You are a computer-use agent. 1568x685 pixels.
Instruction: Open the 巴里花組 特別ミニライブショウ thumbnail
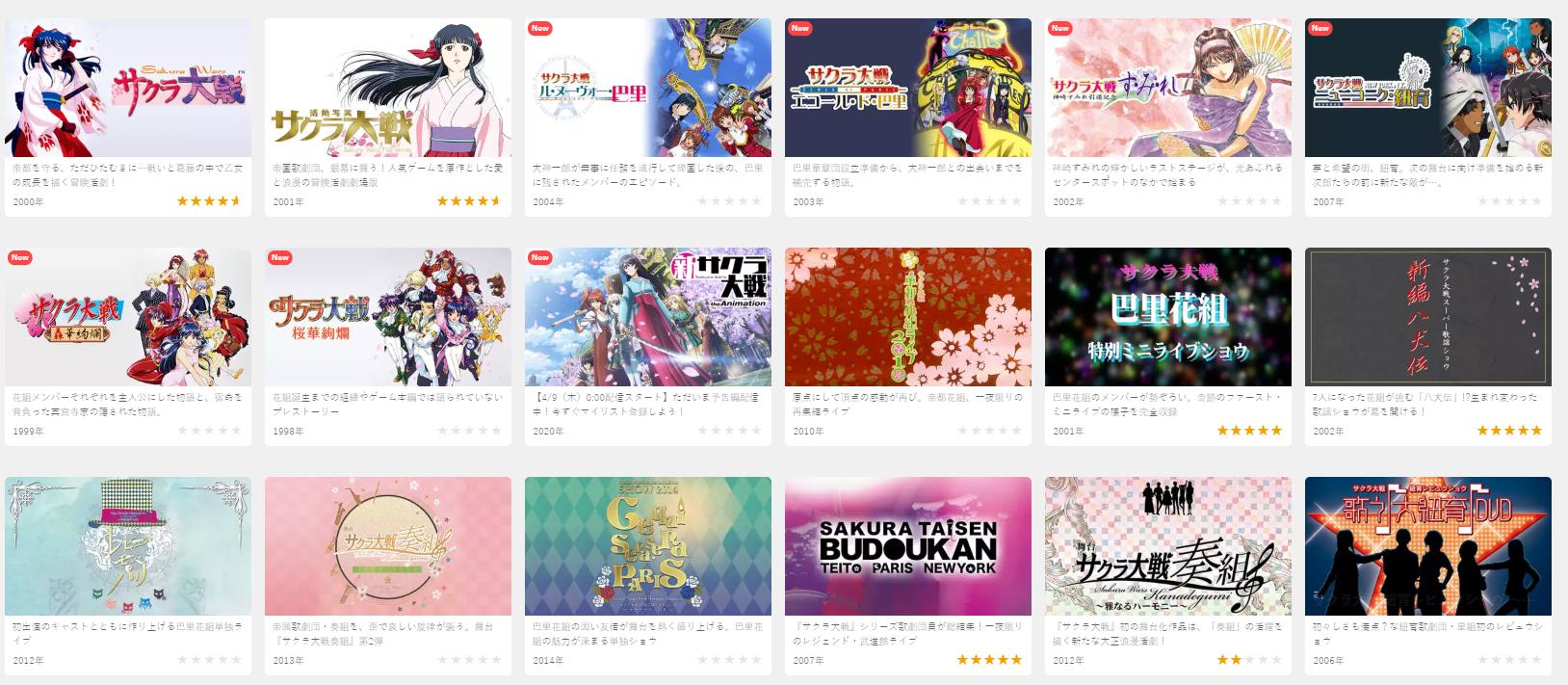(1168, 317)
